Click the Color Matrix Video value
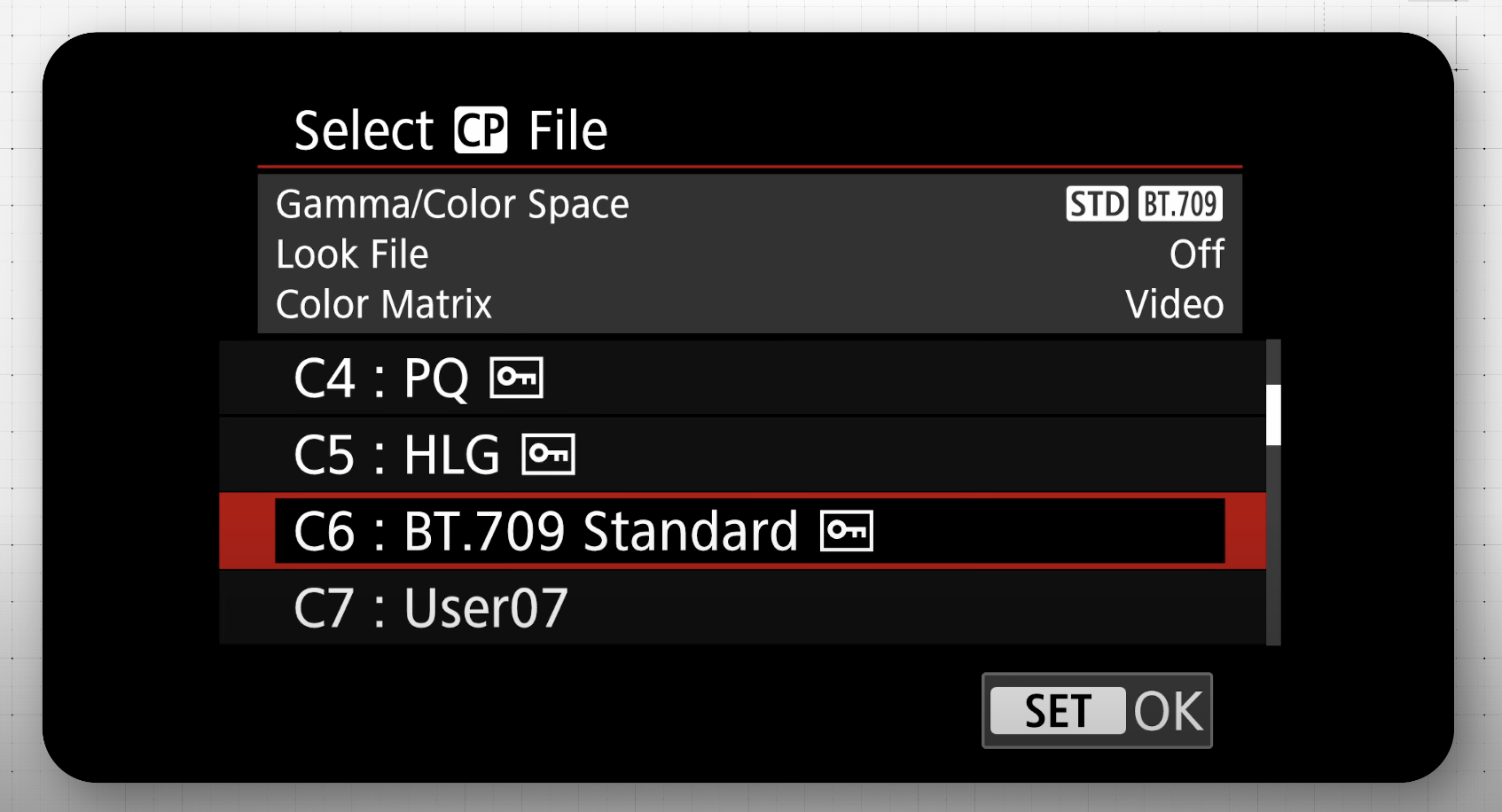This screenshot has width=1502, height=812. [1174, 305]
